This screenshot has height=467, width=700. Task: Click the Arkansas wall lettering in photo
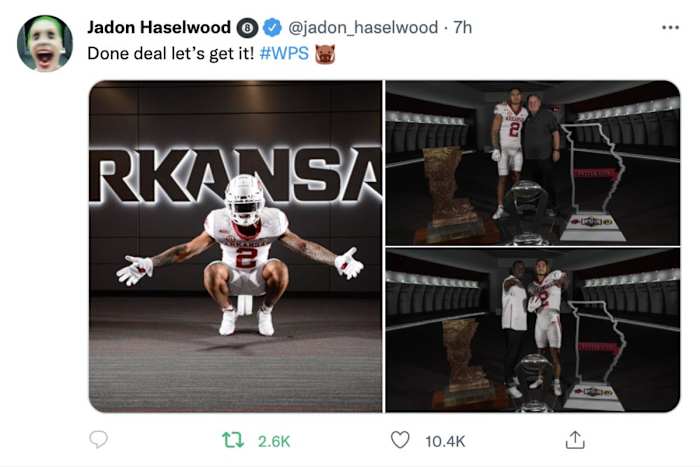[x=235, y=177]
